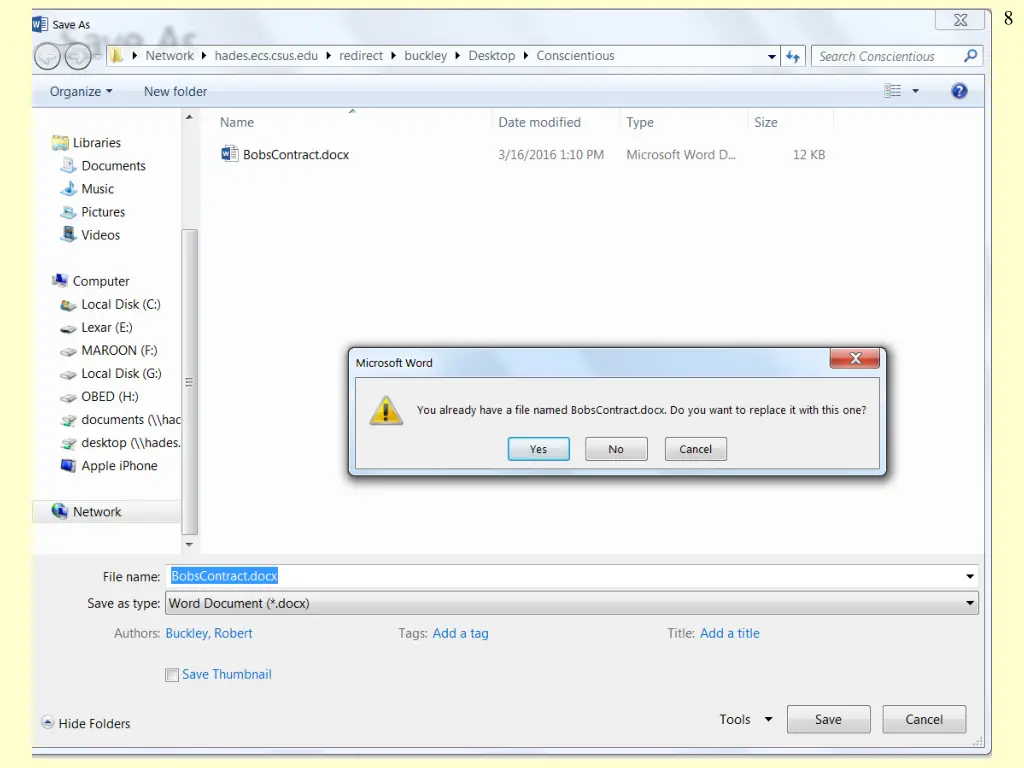Close the Microsoft Word message box

[855, 358]
